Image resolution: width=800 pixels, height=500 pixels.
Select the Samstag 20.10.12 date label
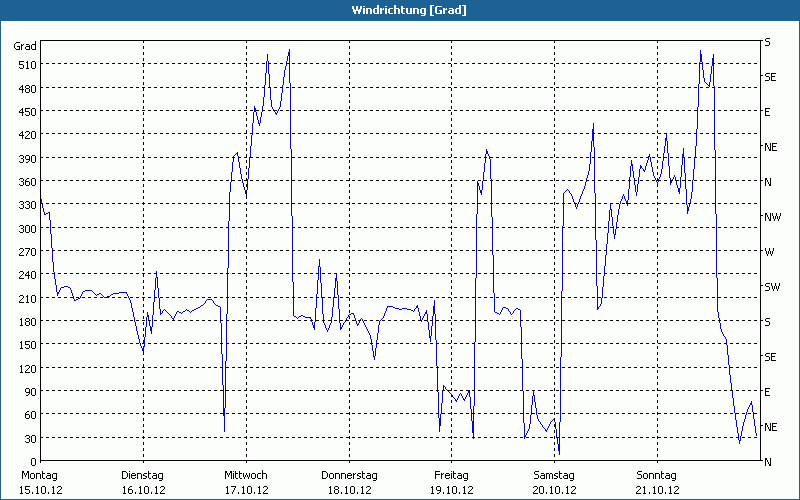[554, 482]
